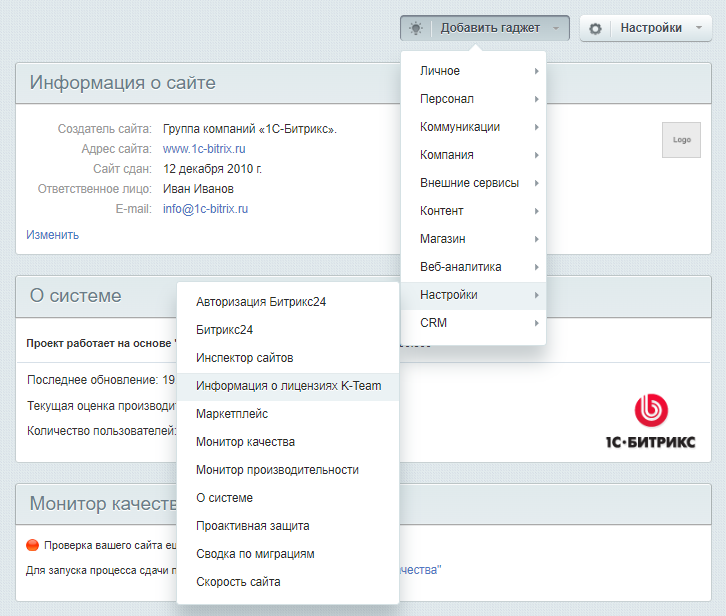Add О системе gadget from submenu
726x616 pixels.
(x=288, y=498)
